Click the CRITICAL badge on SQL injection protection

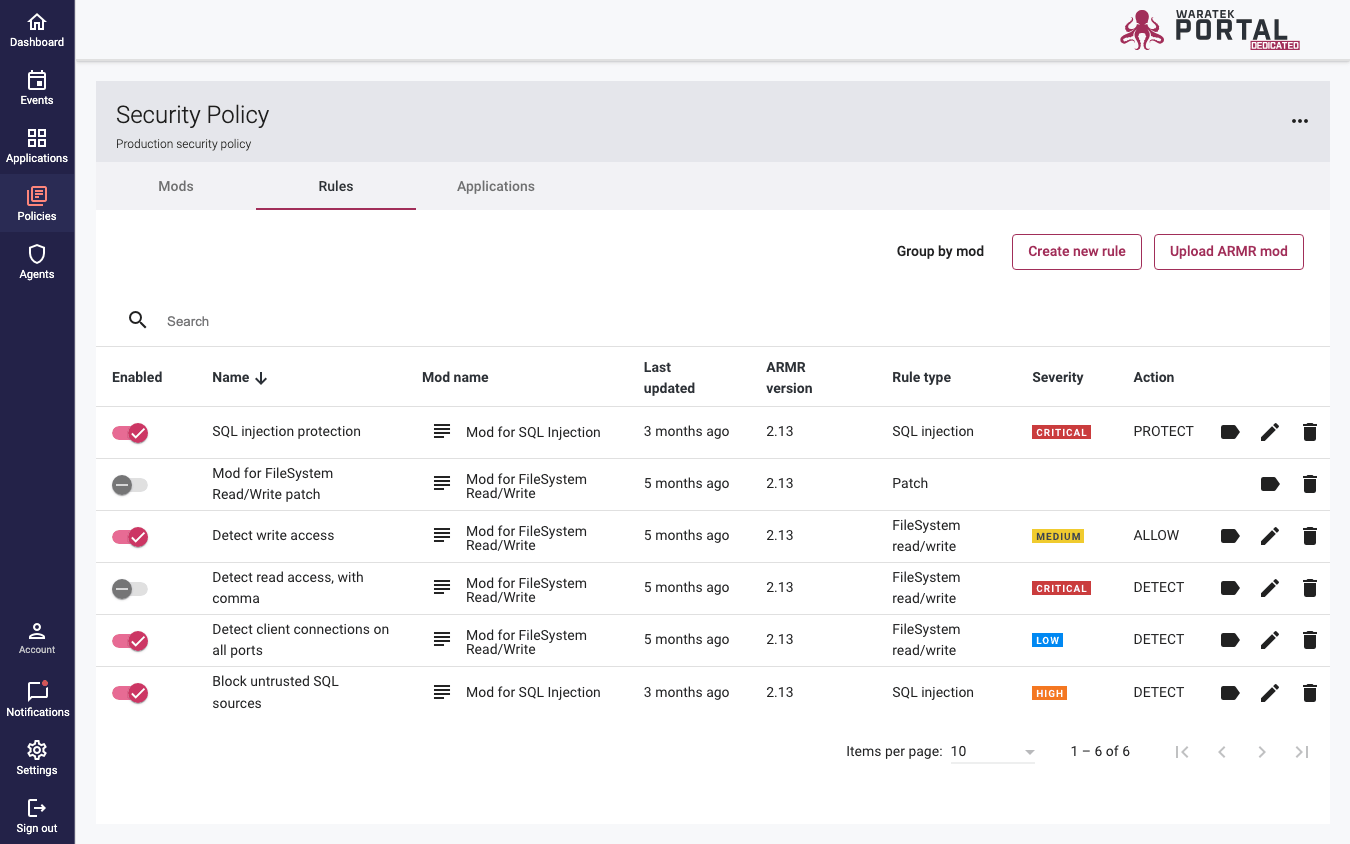point(1061,433)
